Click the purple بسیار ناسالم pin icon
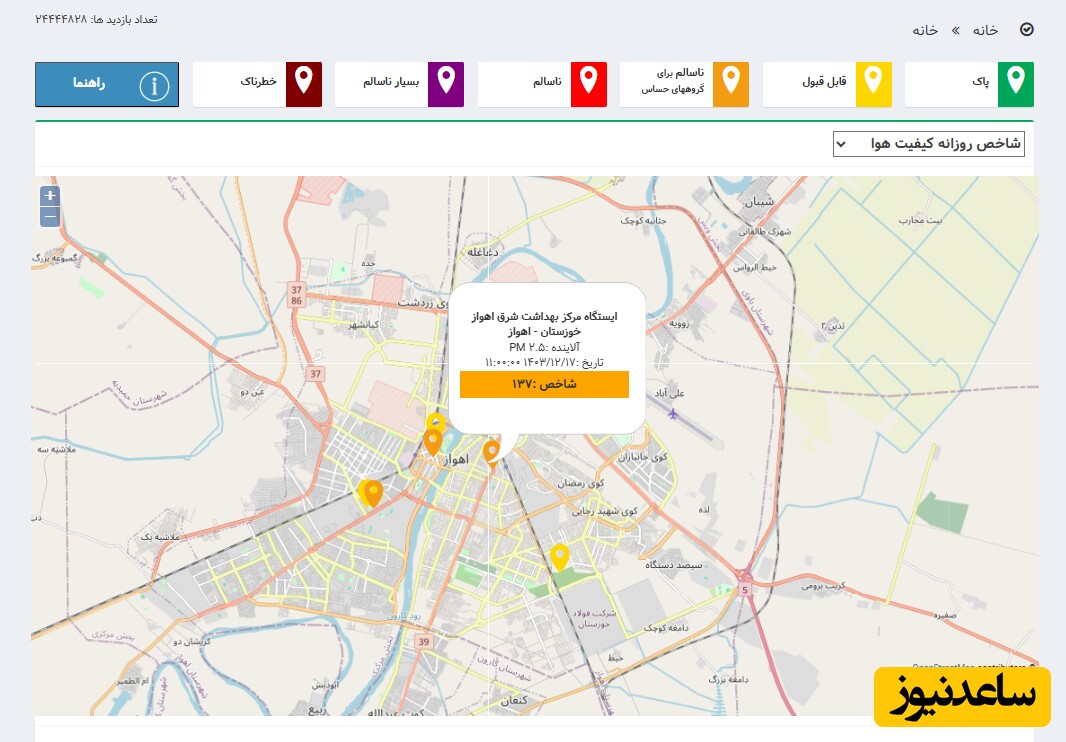 446,84
